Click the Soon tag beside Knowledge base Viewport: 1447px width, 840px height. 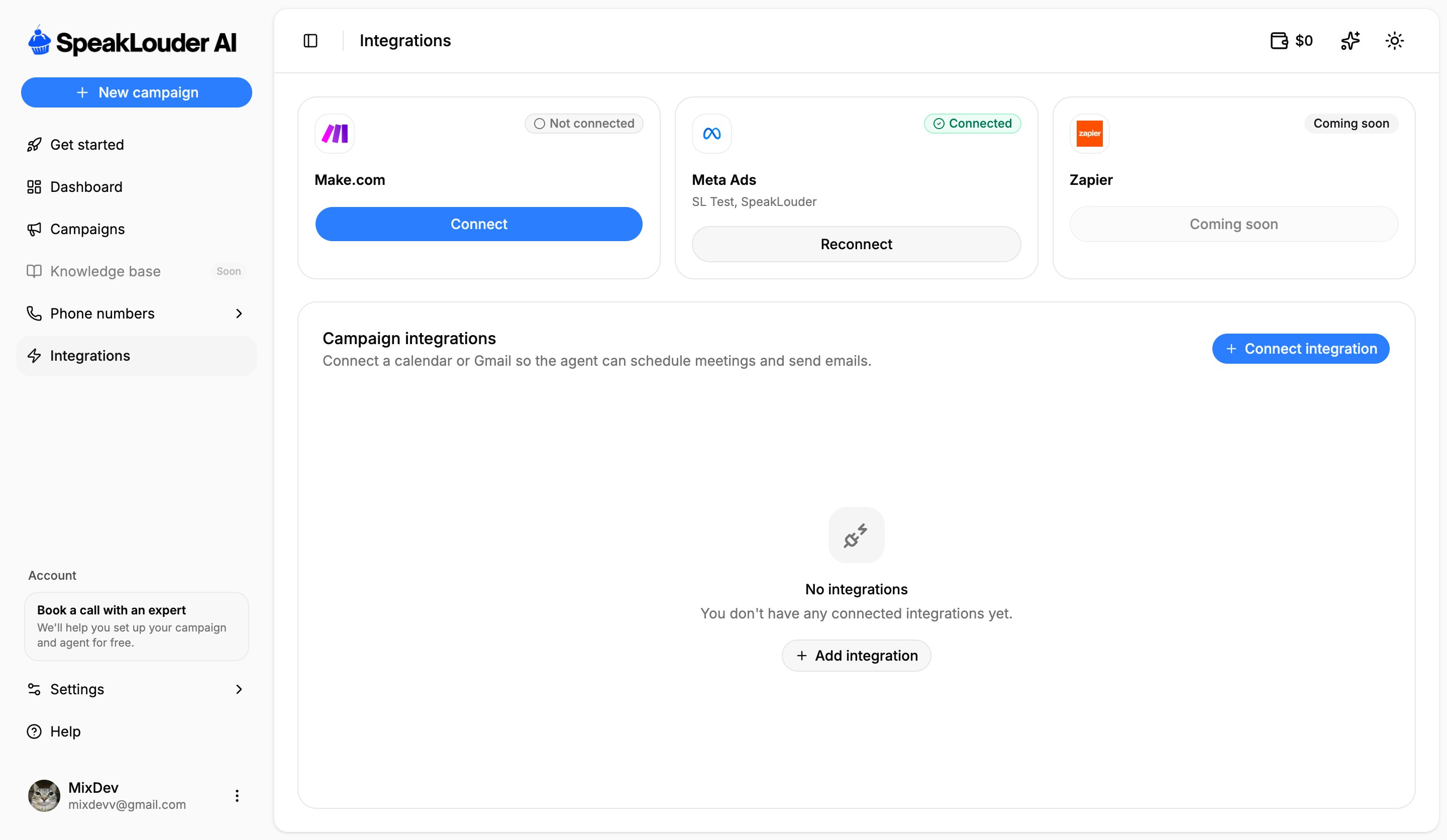229,271
